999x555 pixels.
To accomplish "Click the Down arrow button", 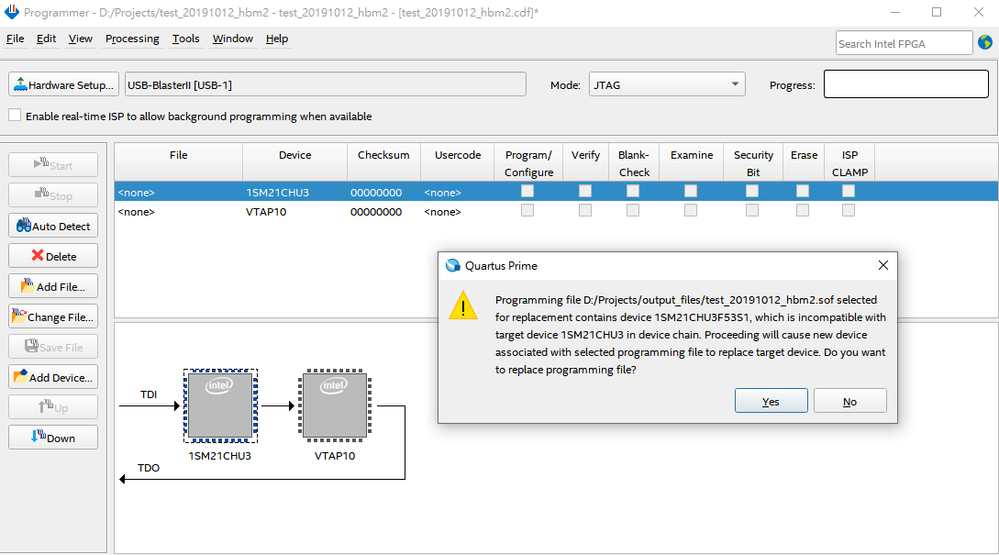I will pos(53,437).
